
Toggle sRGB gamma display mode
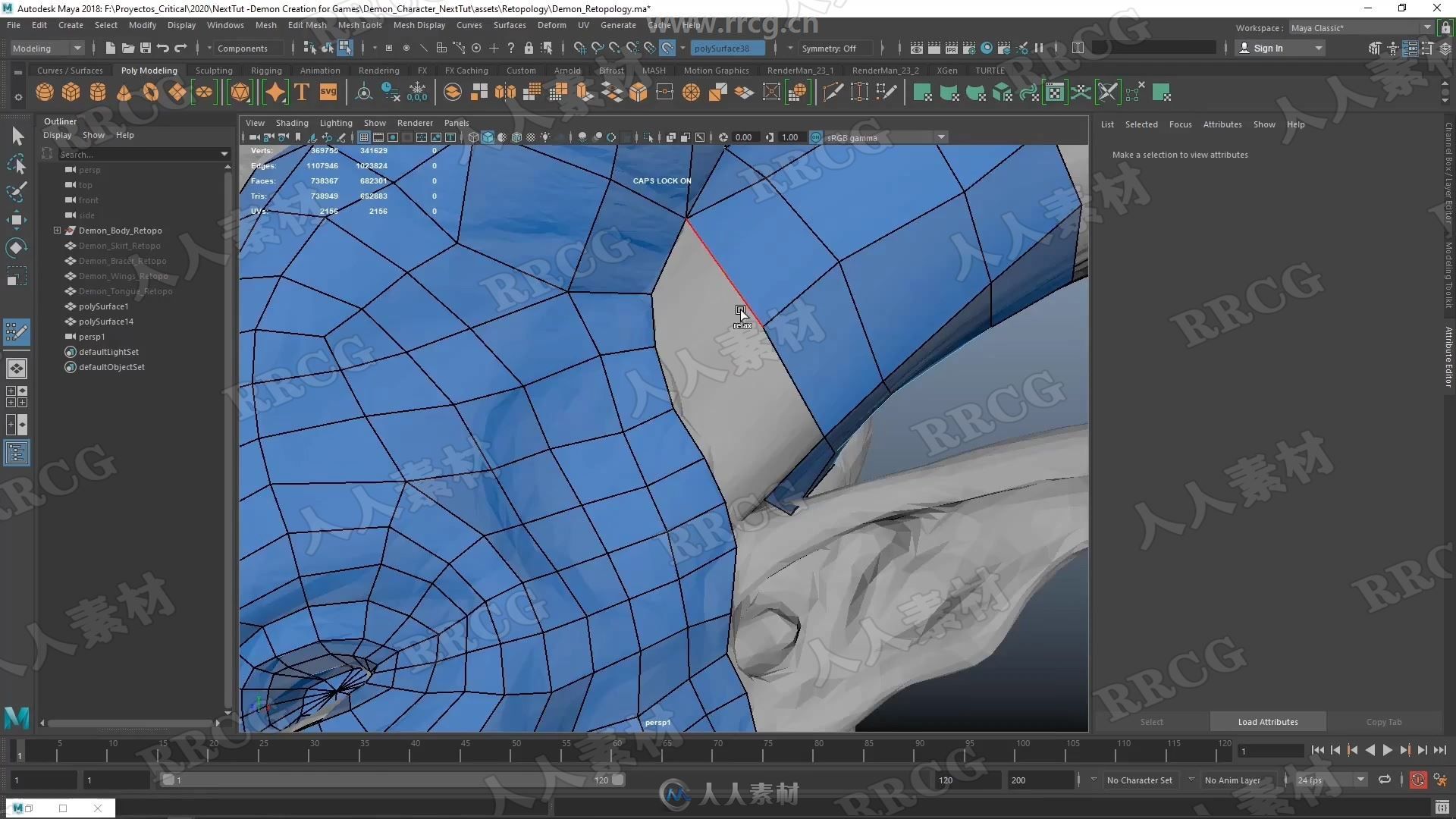point(815,137)
